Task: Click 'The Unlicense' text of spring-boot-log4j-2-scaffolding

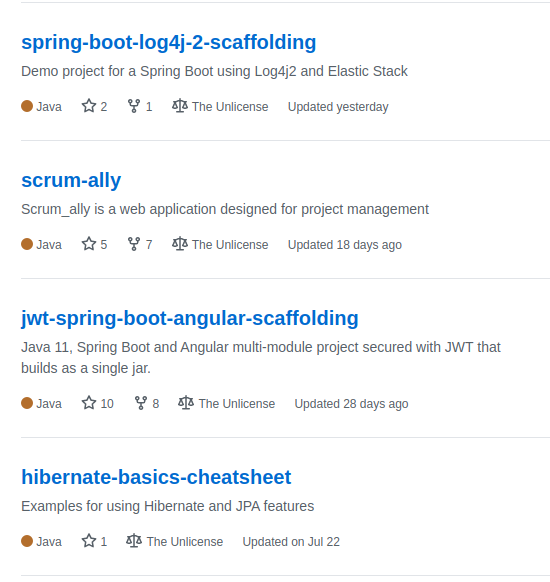Action: [x=230, y=107]
